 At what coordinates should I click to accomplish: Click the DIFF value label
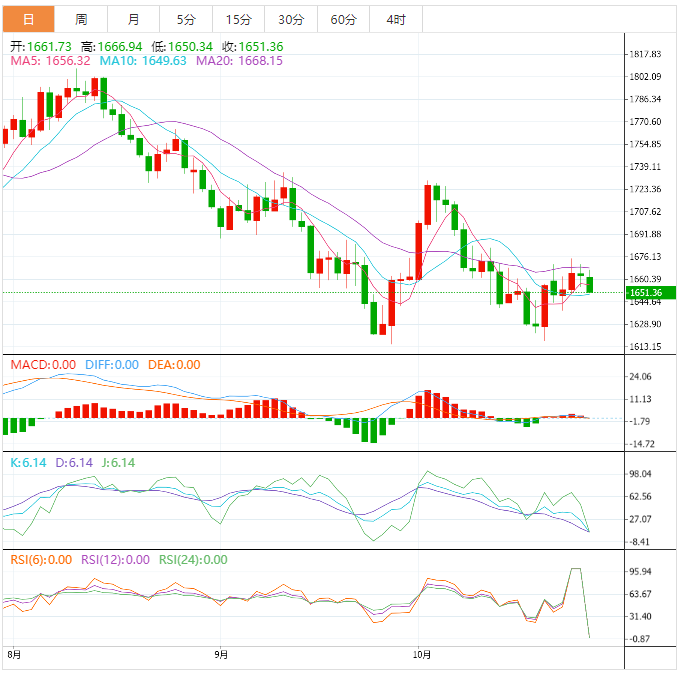(x=109, y=365)
